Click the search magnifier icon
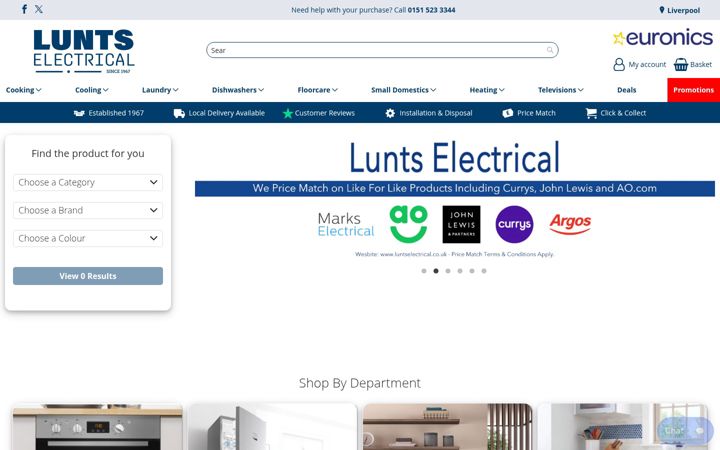The width and height of the screenshot is (720, 450). pos(550,50)
